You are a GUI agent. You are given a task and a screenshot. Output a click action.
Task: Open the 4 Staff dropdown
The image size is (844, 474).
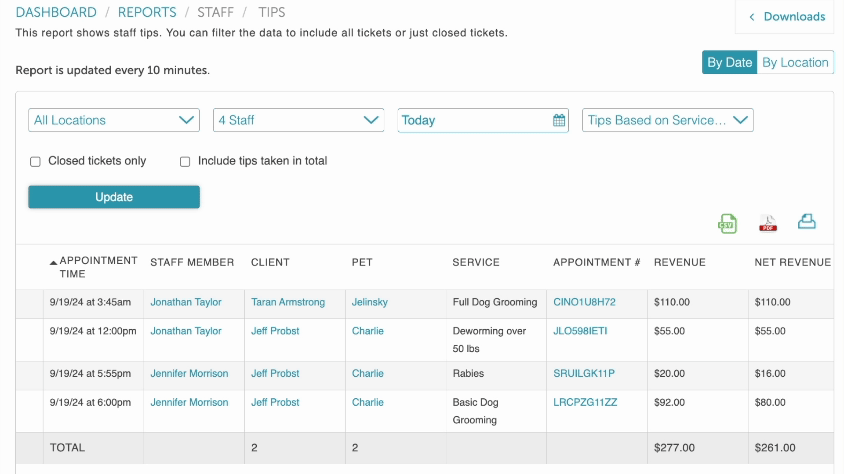tap(298, 120)
